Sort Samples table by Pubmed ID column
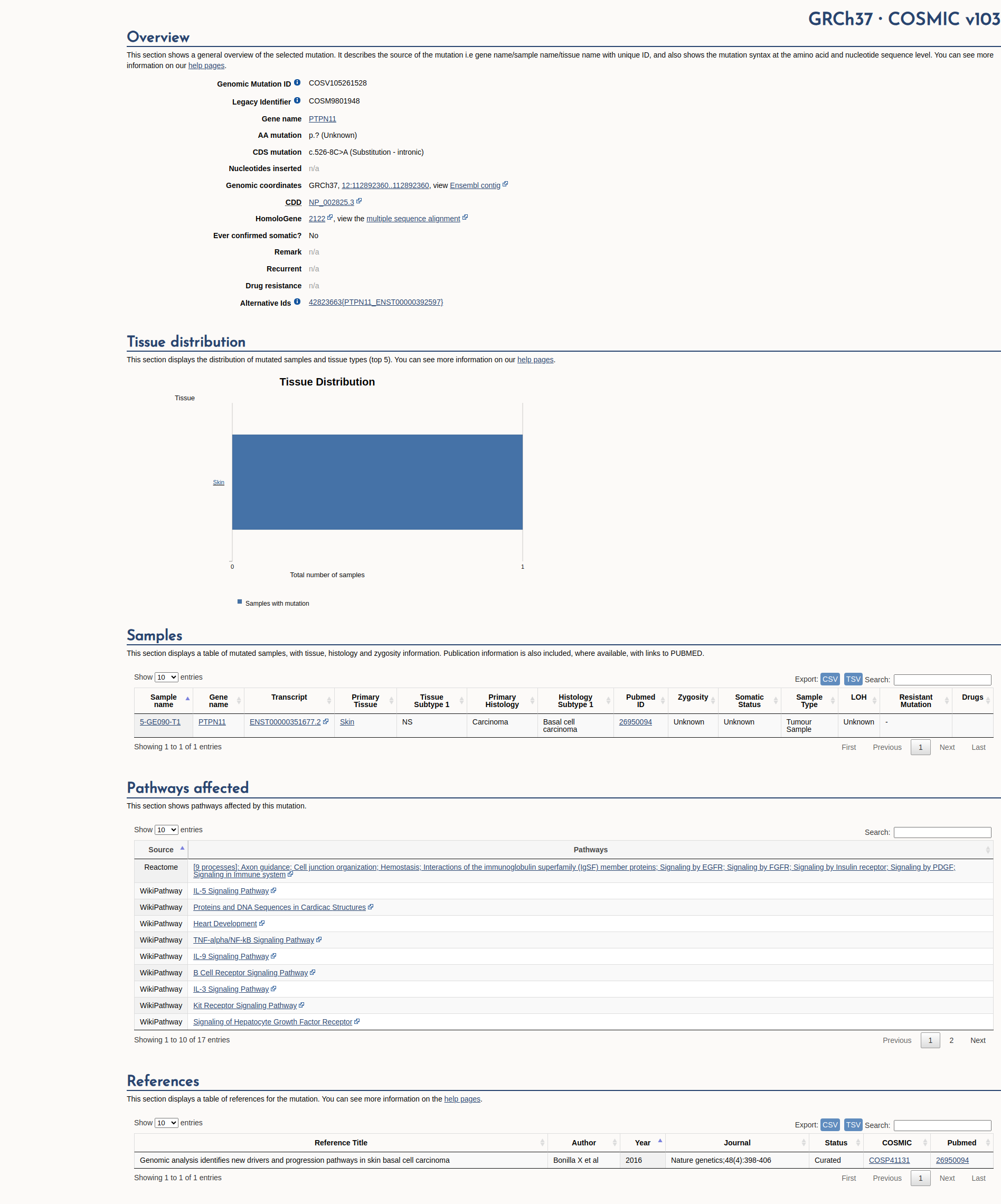The height and width of the screenshot is (1204, 1001). coord(640,701)
